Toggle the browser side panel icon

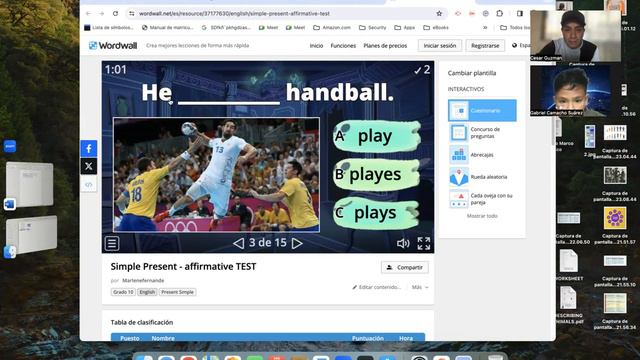coord(520,13)
